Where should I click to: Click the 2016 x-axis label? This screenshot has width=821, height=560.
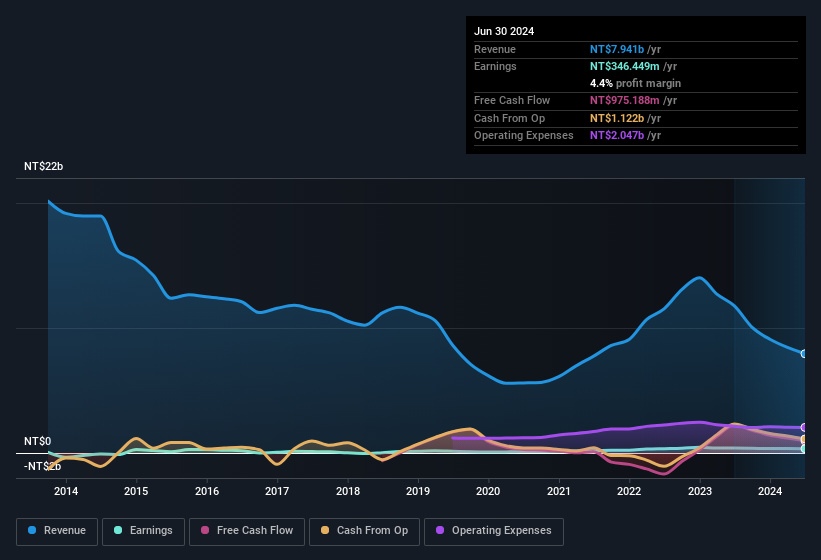(207, 491)
